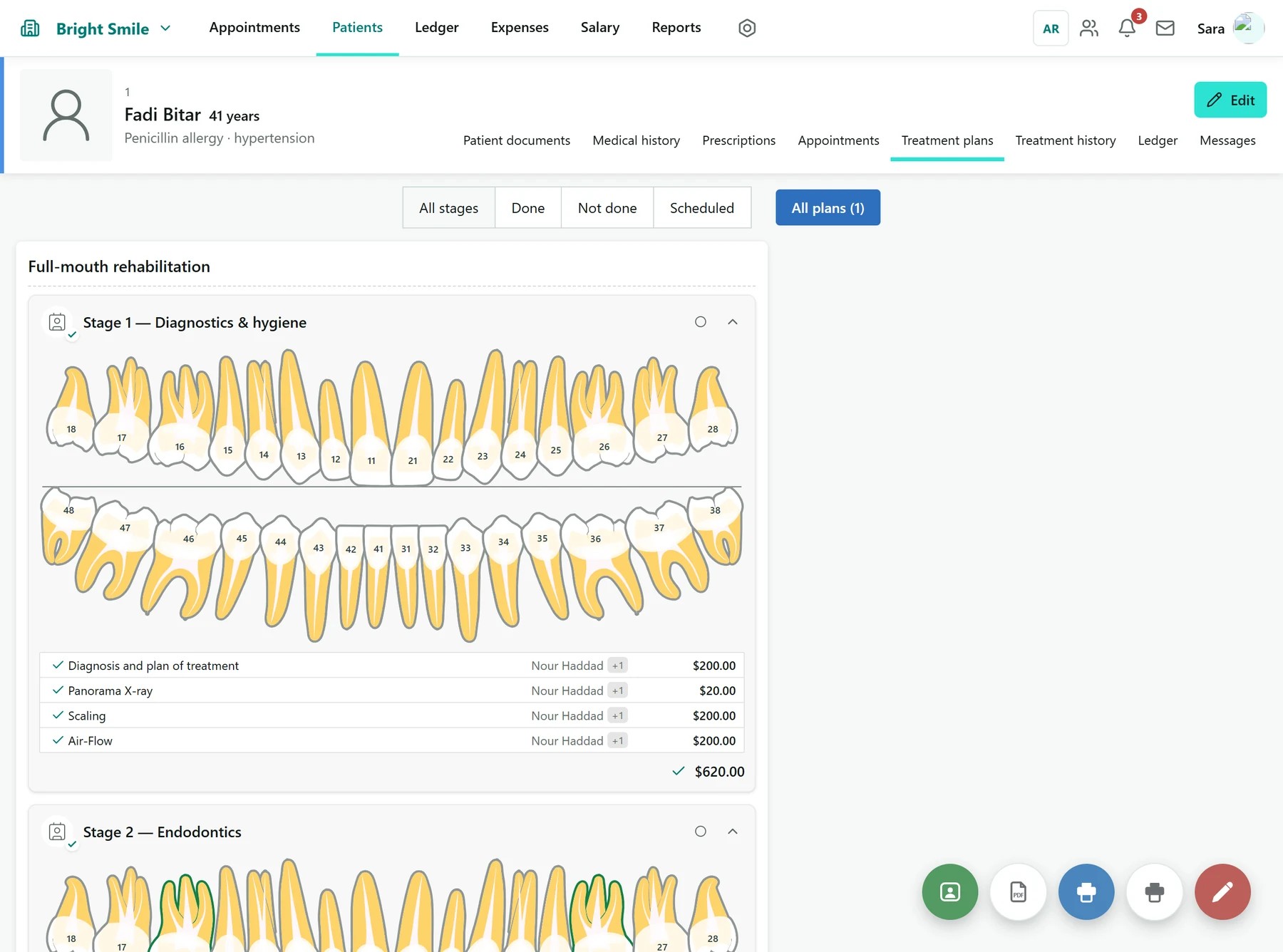Viewport: 1283px width, 952px height.
Task: Click +1 badge on Panorama X-ray row
Action: point(618,690)
